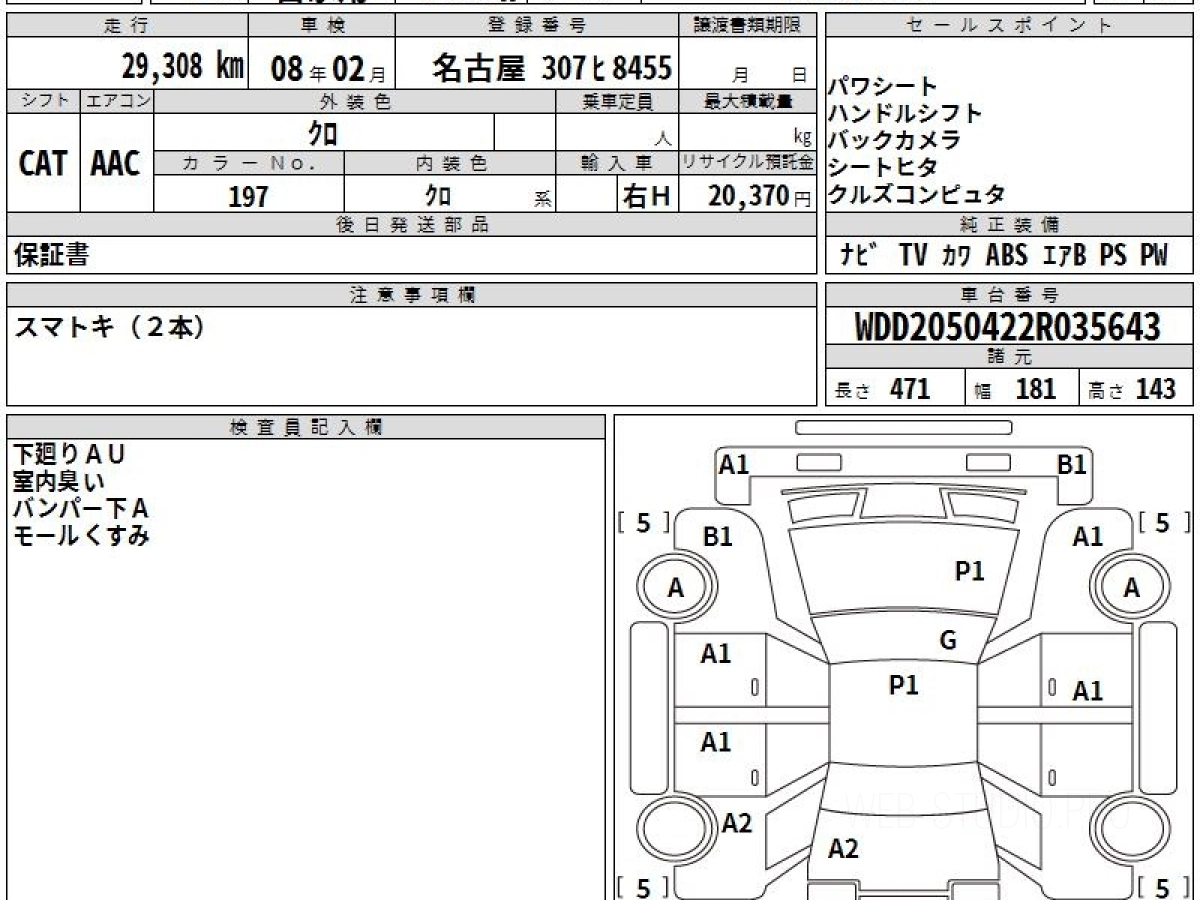Click the 諸元 header
The width and height of the screenshot is (1200, 900).
click(1009, 357)
